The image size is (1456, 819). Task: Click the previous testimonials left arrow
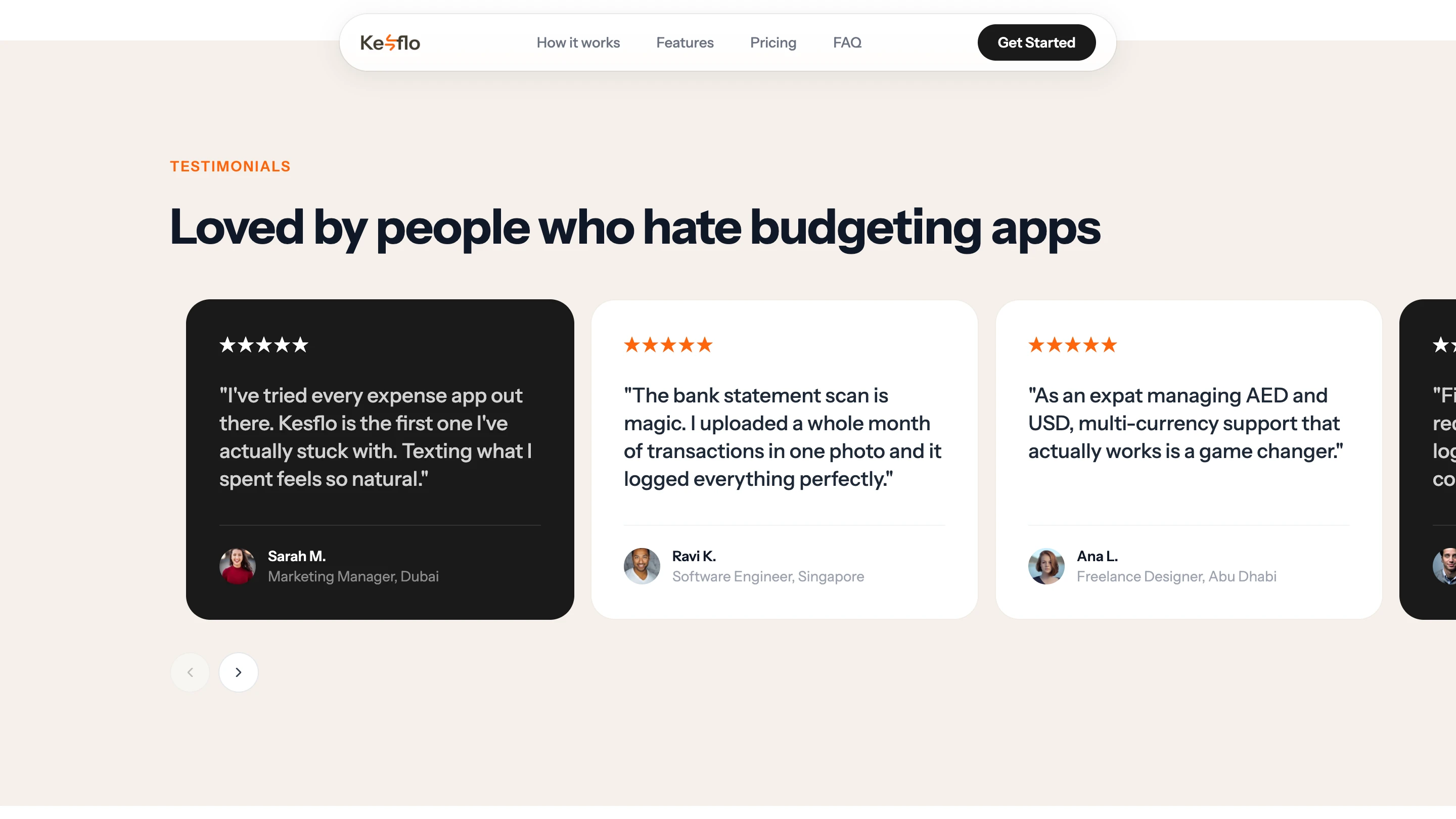[190, 672]
